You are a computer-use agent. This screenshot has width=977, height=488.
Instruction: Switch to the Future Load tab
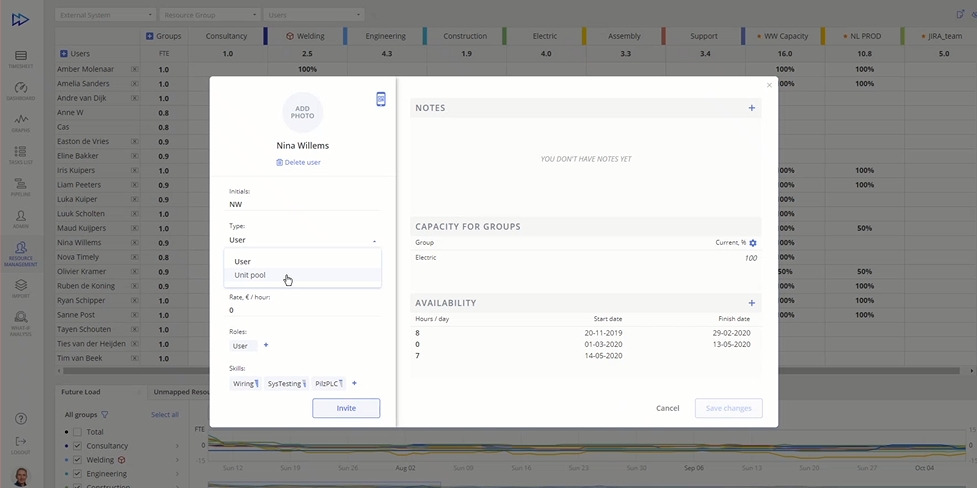tap(81, 392)
